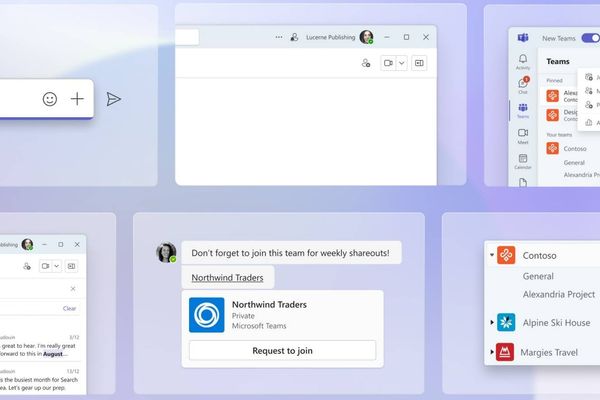Screen dimensions: 600x400
Task: Start a video call in the lower-left window
Action: click(45, 266)
